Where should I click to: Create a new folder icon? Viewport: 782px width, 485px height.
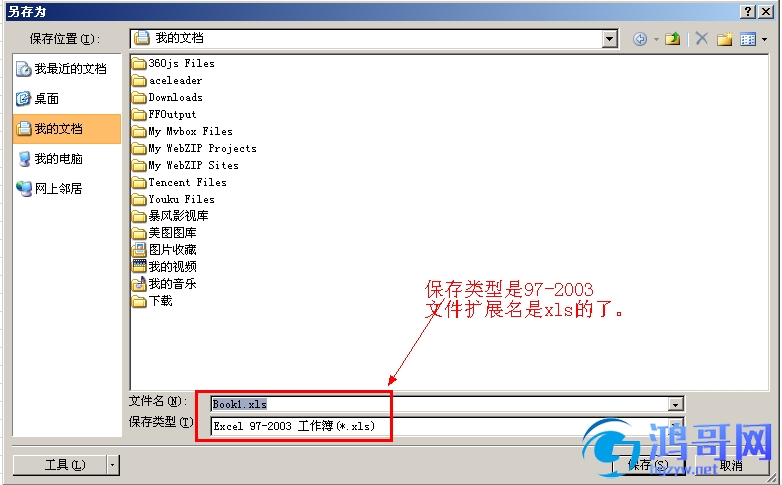coord(725,38)
